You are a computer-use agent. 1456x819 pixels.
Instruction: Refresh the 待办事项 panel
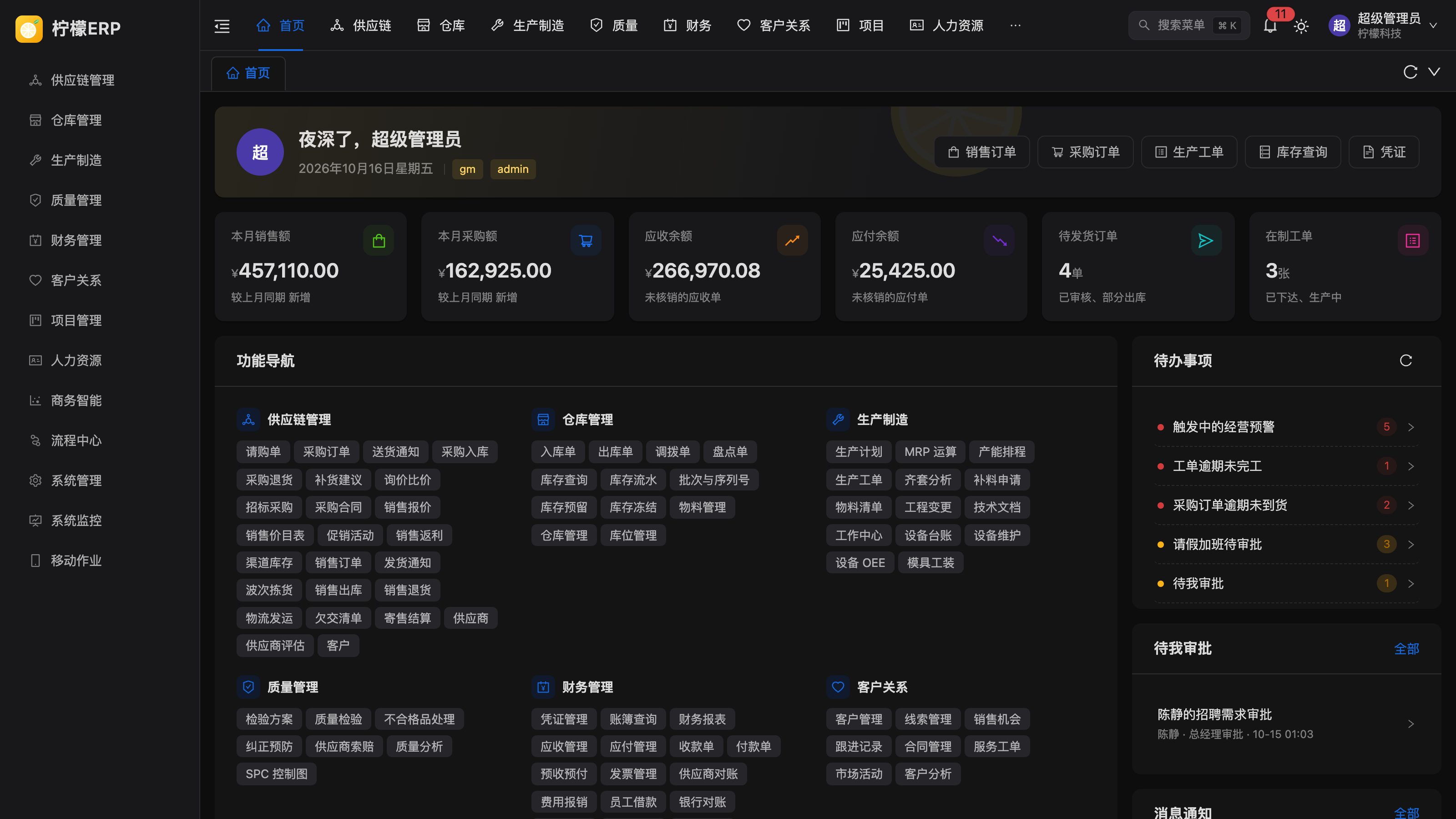tap(1405, 361)
